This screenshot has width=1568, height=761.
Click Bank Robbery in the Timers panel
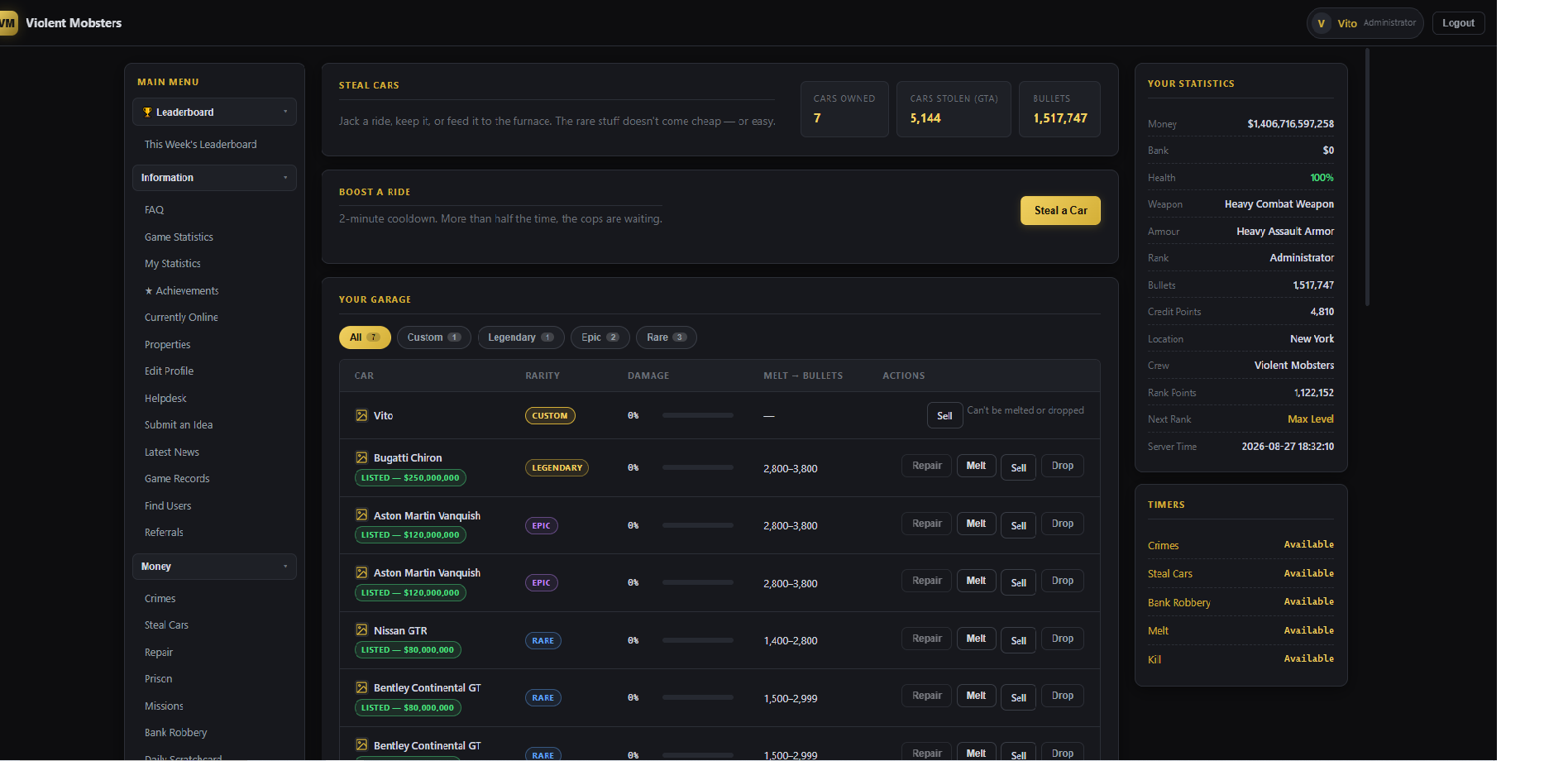pyautogui.click(x=1179, y=603)
